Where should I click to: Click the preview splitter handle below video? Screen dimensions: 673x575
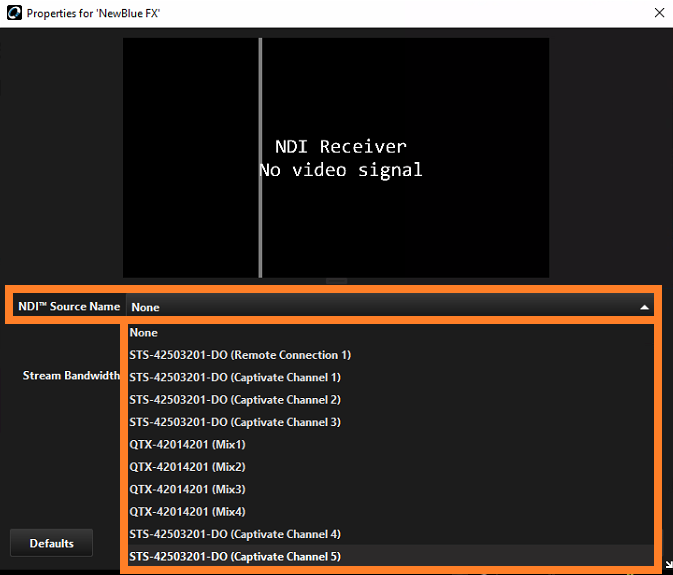click(x=336, y=281)
